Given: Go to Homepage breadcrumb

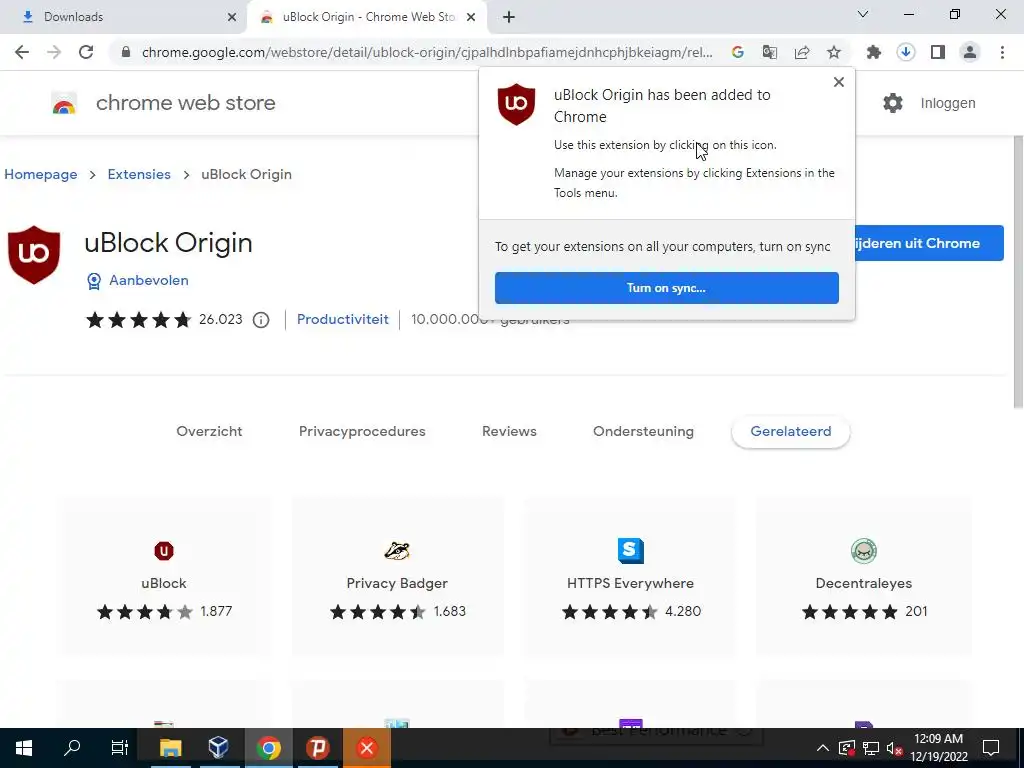Looking at the screenshot, I should pos(40,174).
